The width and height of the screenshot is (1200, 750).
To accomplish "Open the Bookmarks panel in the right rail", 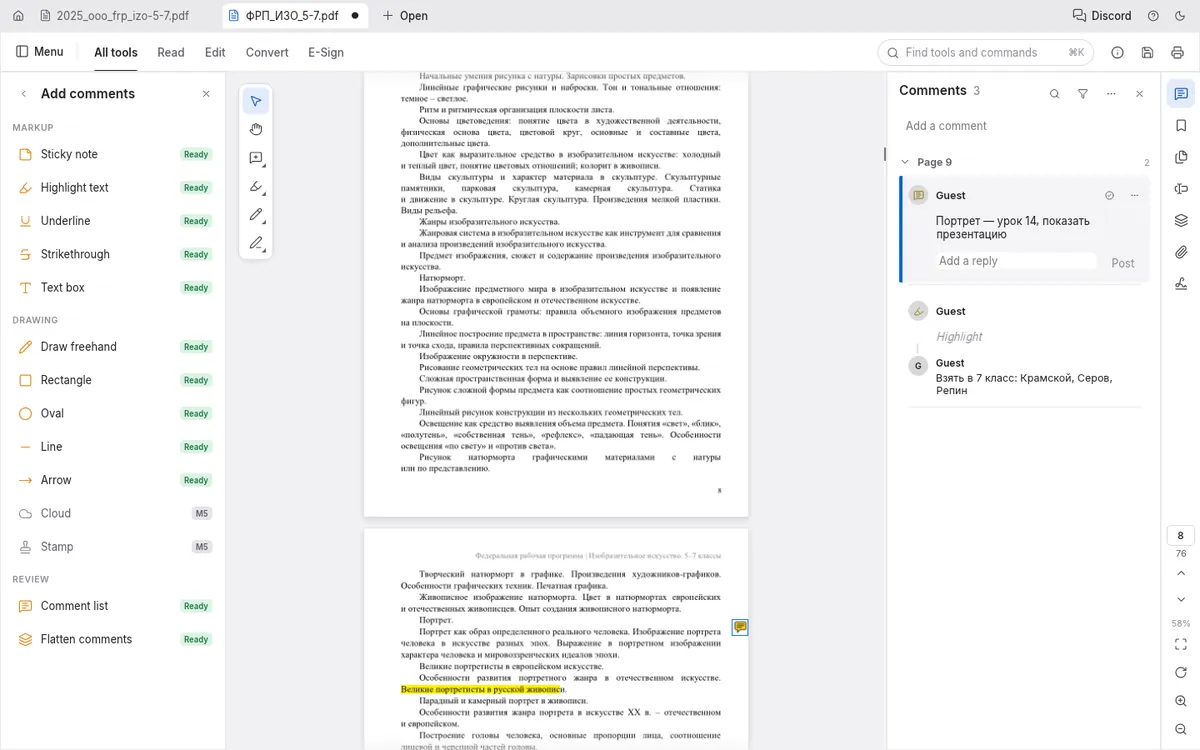I will 1181,125.
